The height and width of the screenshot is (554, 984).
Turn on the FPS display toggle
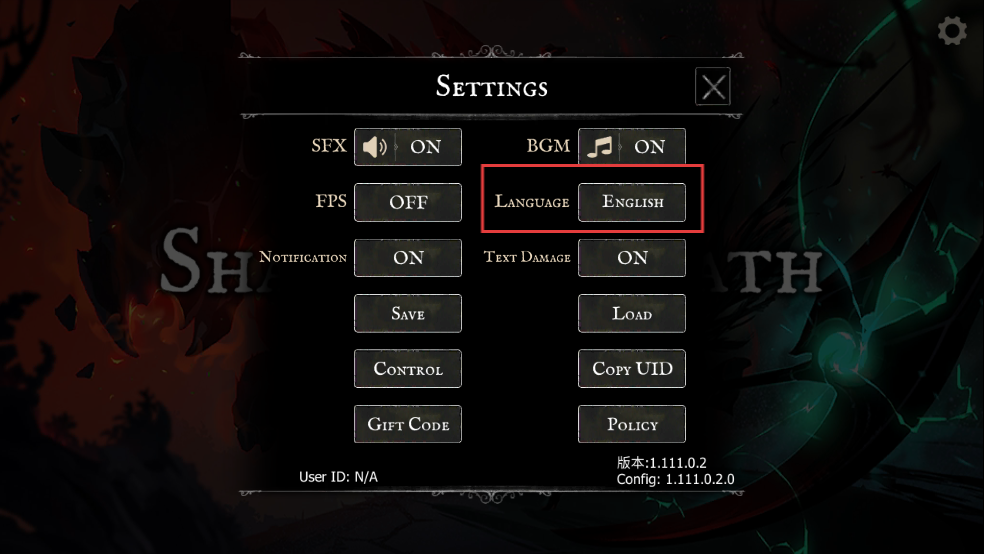click(408, 202)
